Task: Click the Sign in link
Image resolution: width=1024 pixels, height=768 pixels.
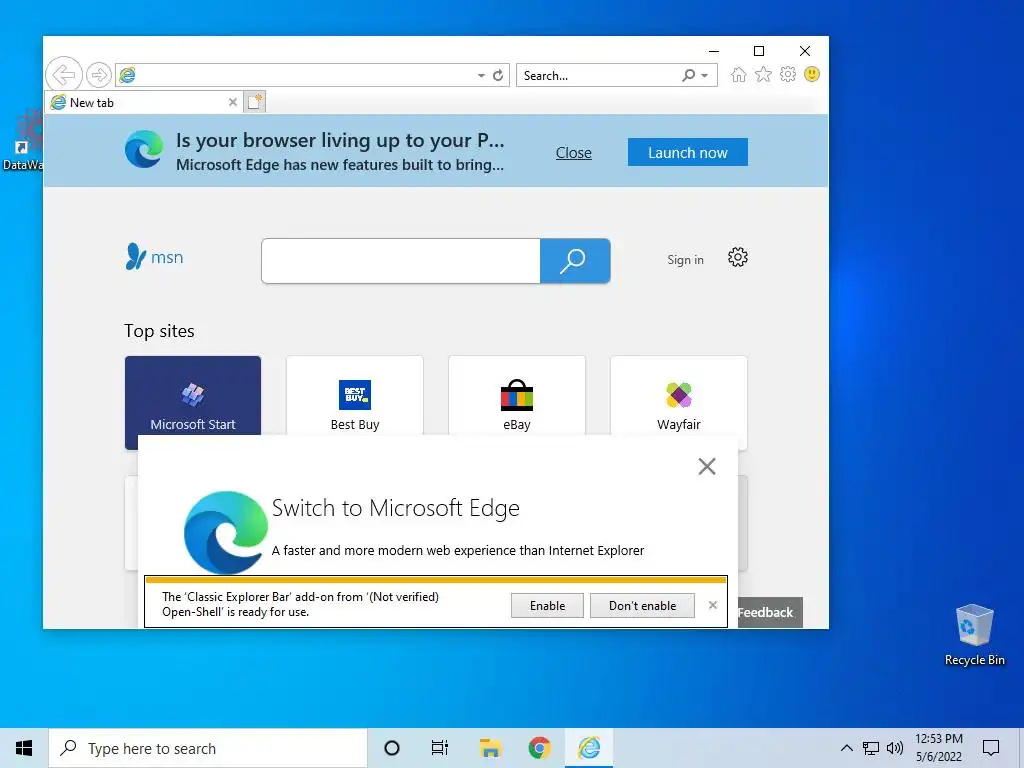Action: (685, 260)
